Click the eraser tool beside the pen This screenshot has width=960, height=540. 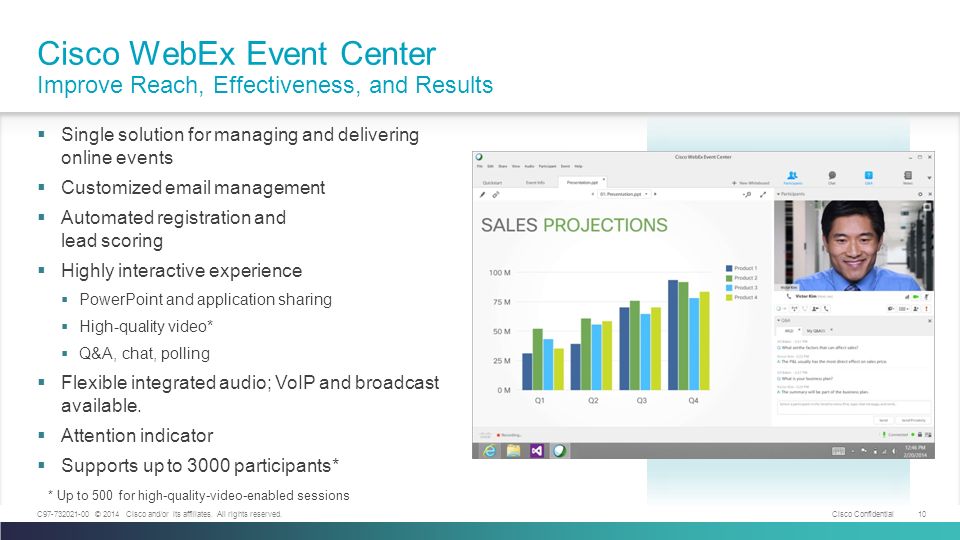(x=496, y=195)
